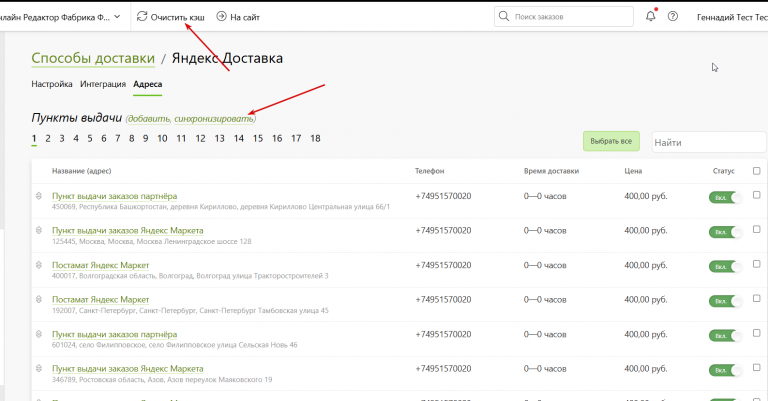Go to page 5 of pickup points
The height and width of the screenshot is (401, 768).
pyautogui.click(x=90, y=139)
